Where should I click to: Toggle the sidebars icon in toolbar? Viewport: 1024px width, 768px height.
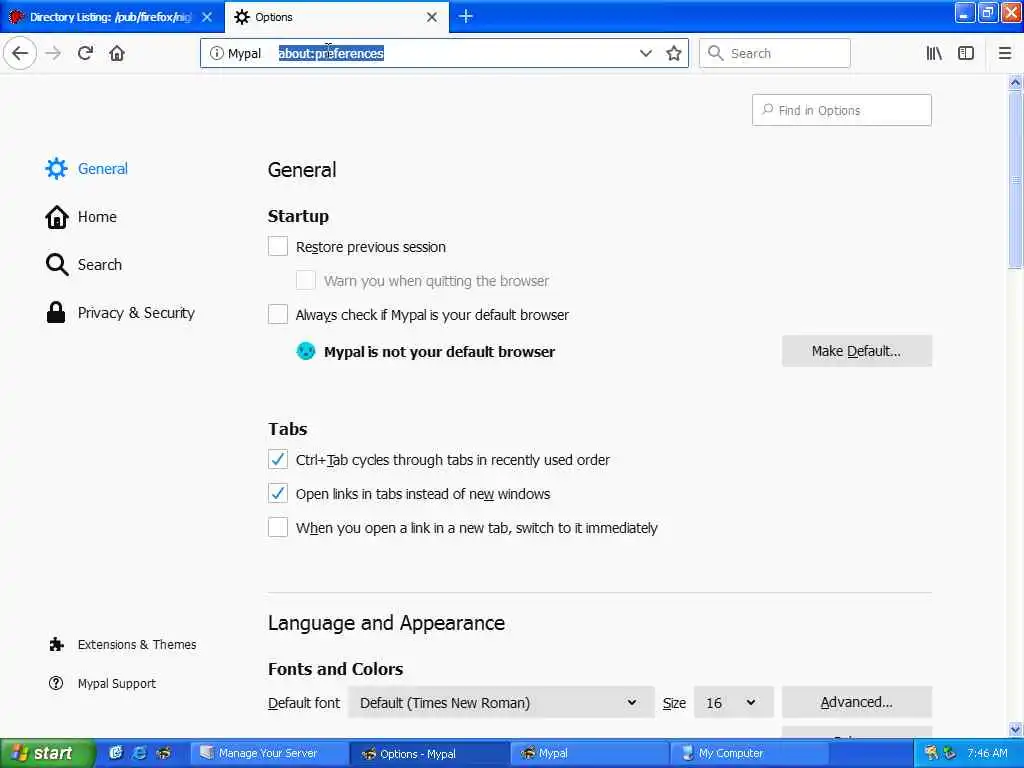coord(966,53)
